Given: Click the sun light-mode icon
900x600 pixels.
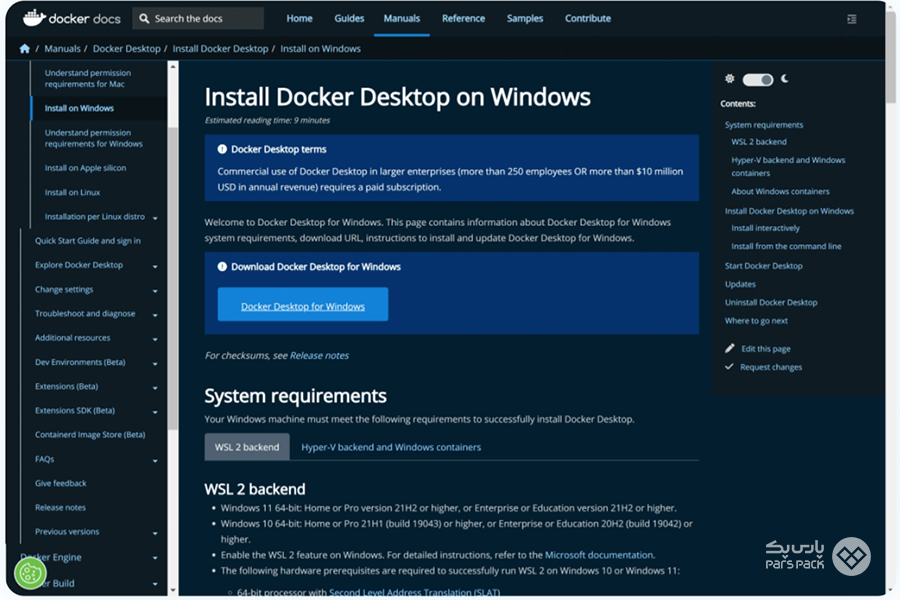Looking at the screenshot, I should point(730,79).
